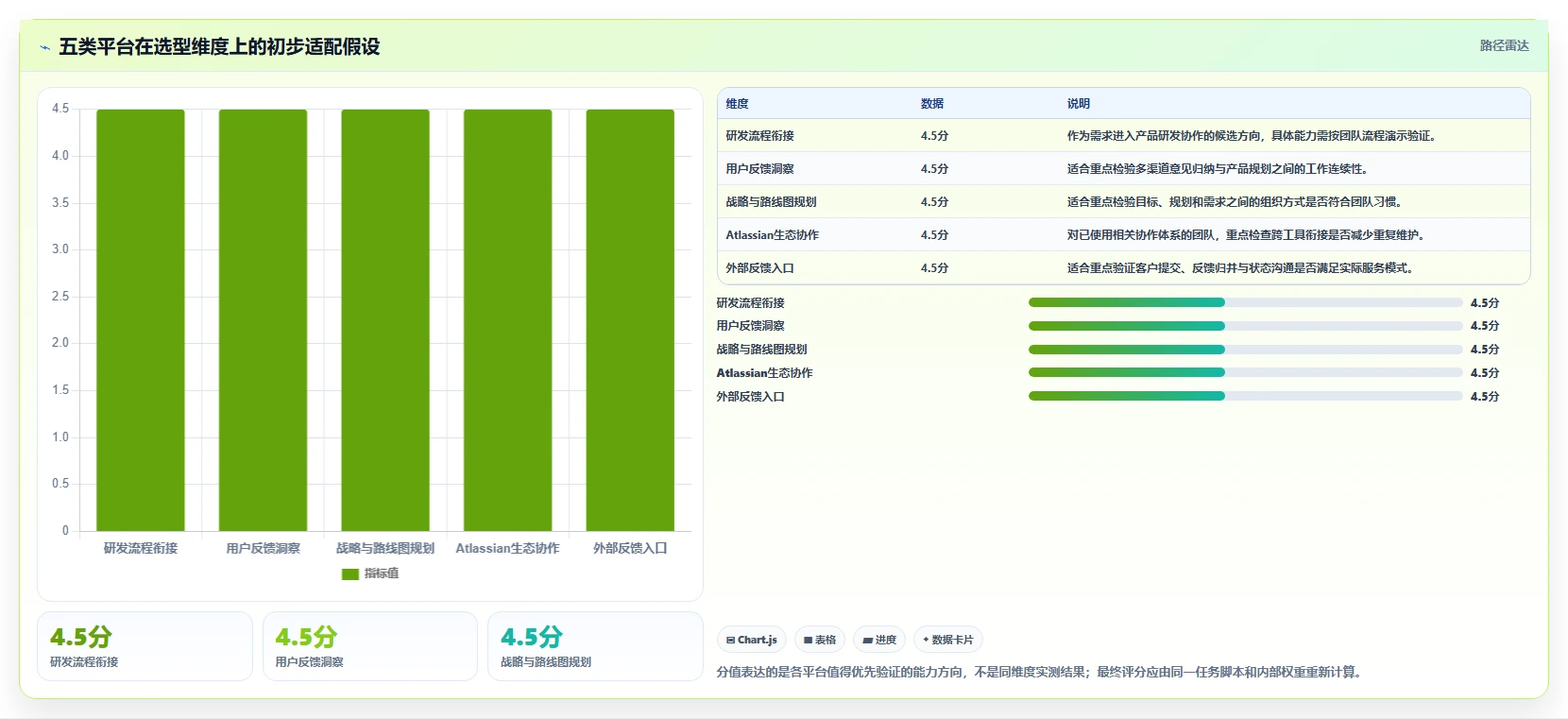Click the 外部反馈入口 progress bar
Image resolution: width=1568 pixels, height=719 pixels.
(1245, 396)
